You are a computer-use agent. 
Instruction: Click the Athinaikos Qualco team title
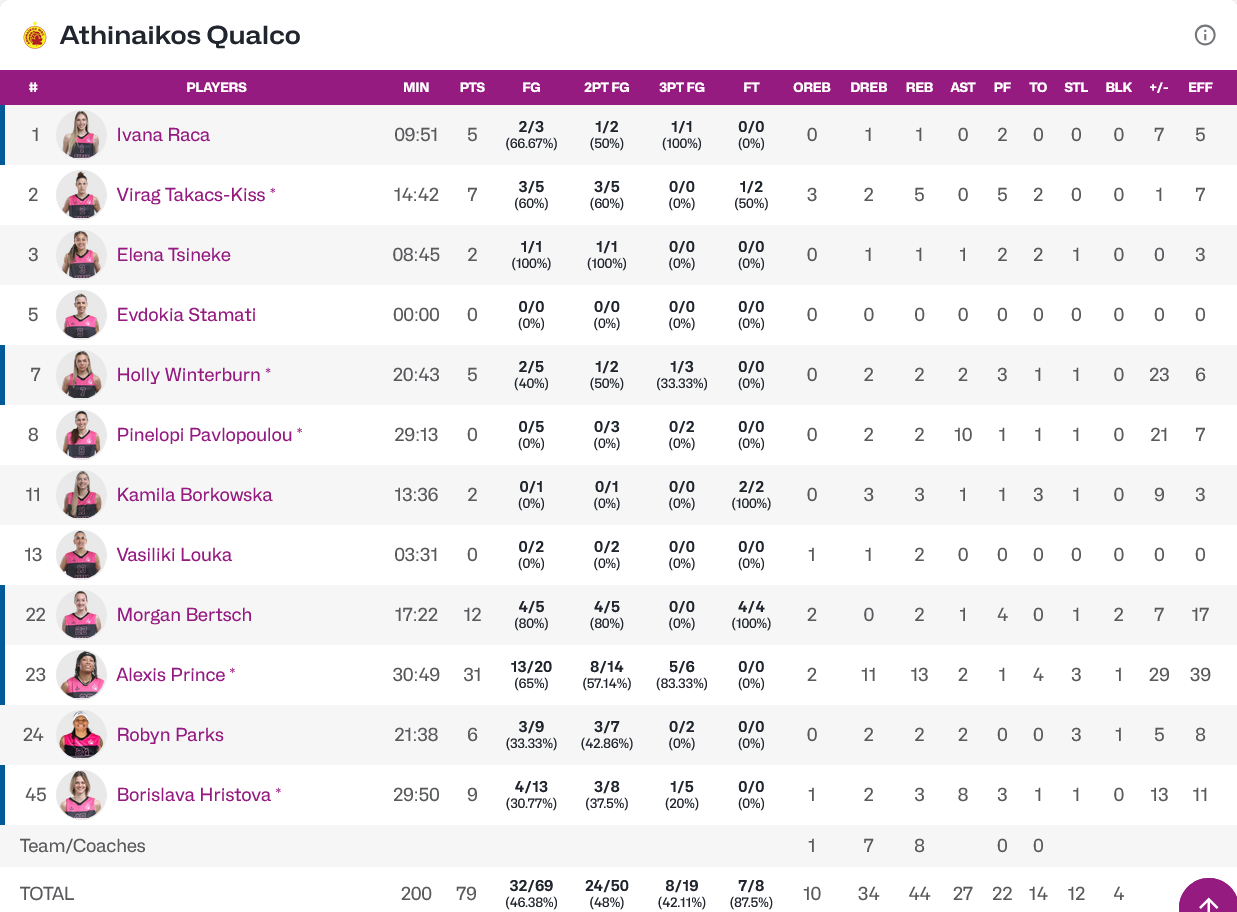[180, 36]
